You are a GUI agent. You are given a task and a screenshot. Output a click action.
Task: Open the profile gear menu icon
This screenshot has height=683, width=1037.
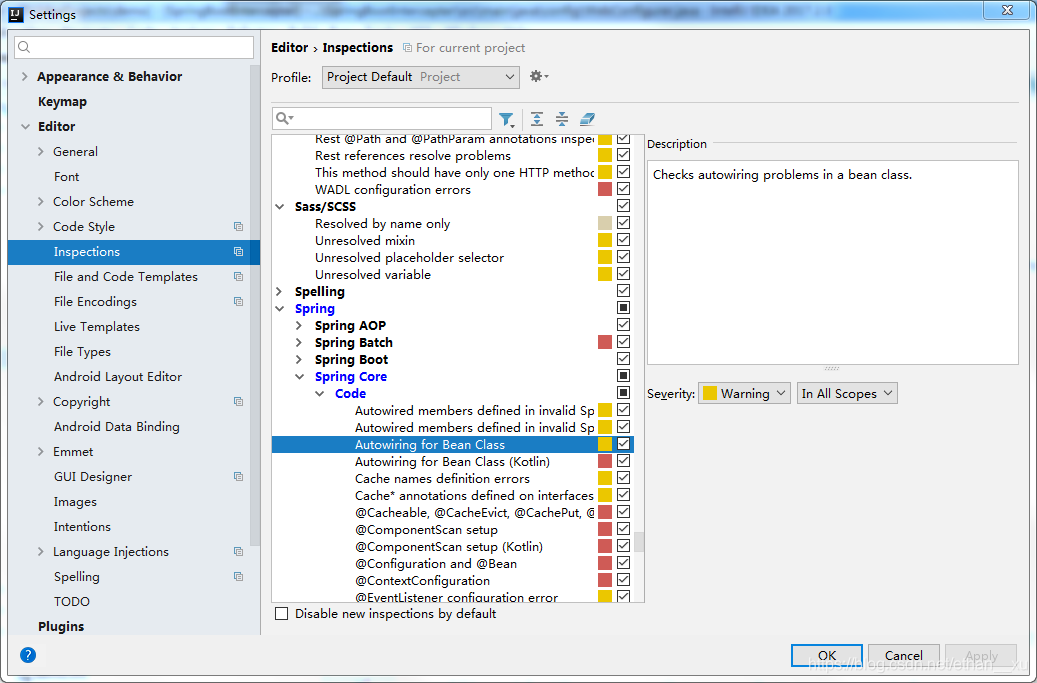pyautogui.click(x=538, y=77)
